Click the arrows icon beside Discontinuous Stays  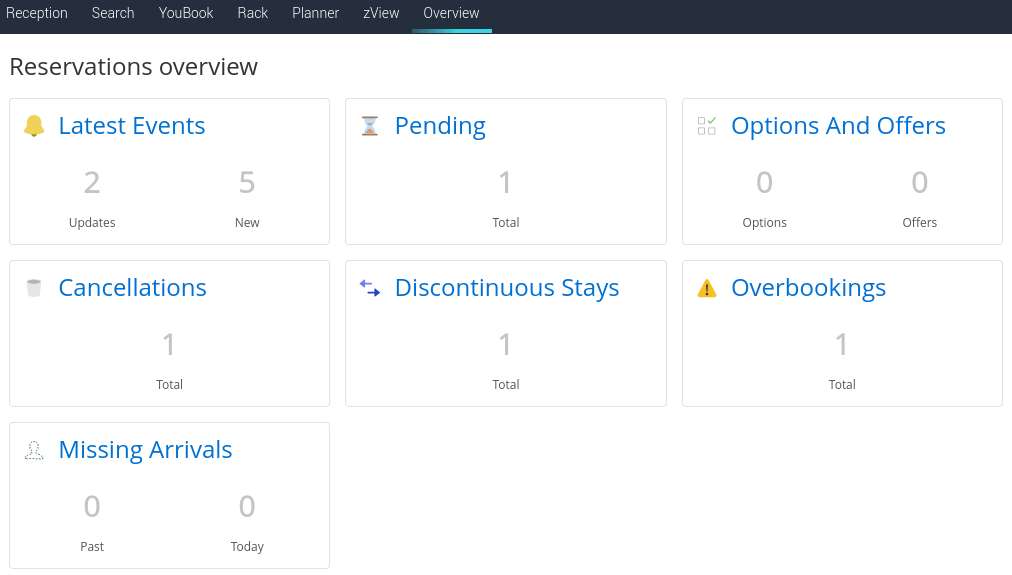tap(370, 288)
